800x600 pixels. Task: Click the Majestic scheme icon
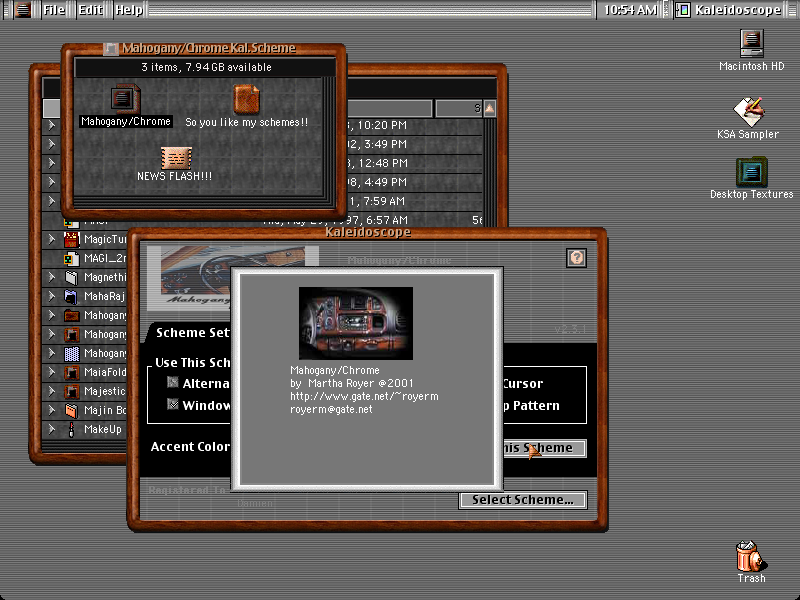(71, 391)
